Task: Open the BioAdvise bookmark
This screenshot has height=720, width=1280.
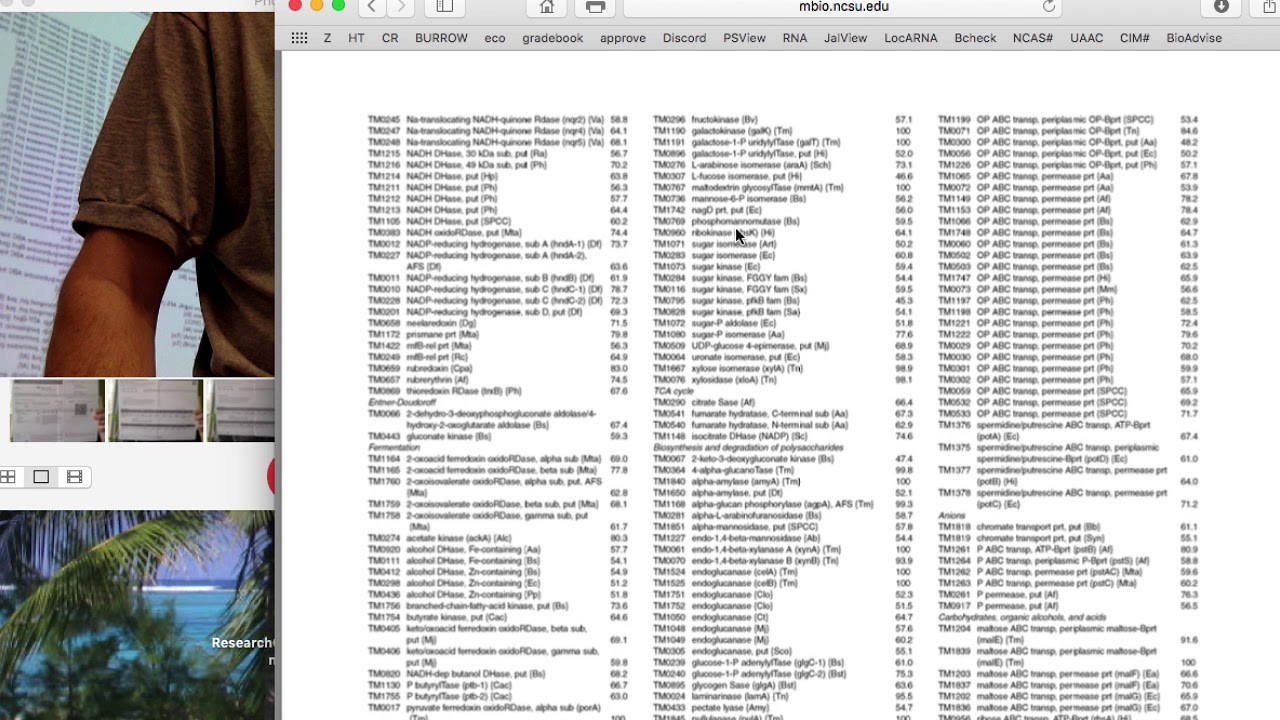Action: pyautogui.click(x=1194, y=38)
